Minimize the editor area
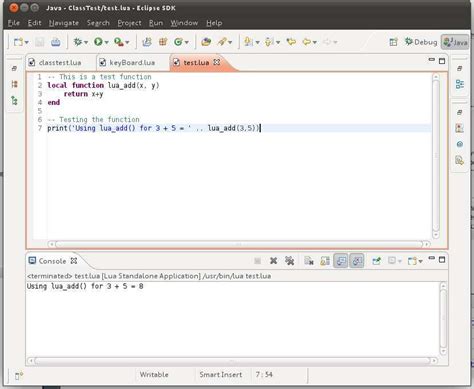This screenshot has height=389, width=474. point(432,59)
